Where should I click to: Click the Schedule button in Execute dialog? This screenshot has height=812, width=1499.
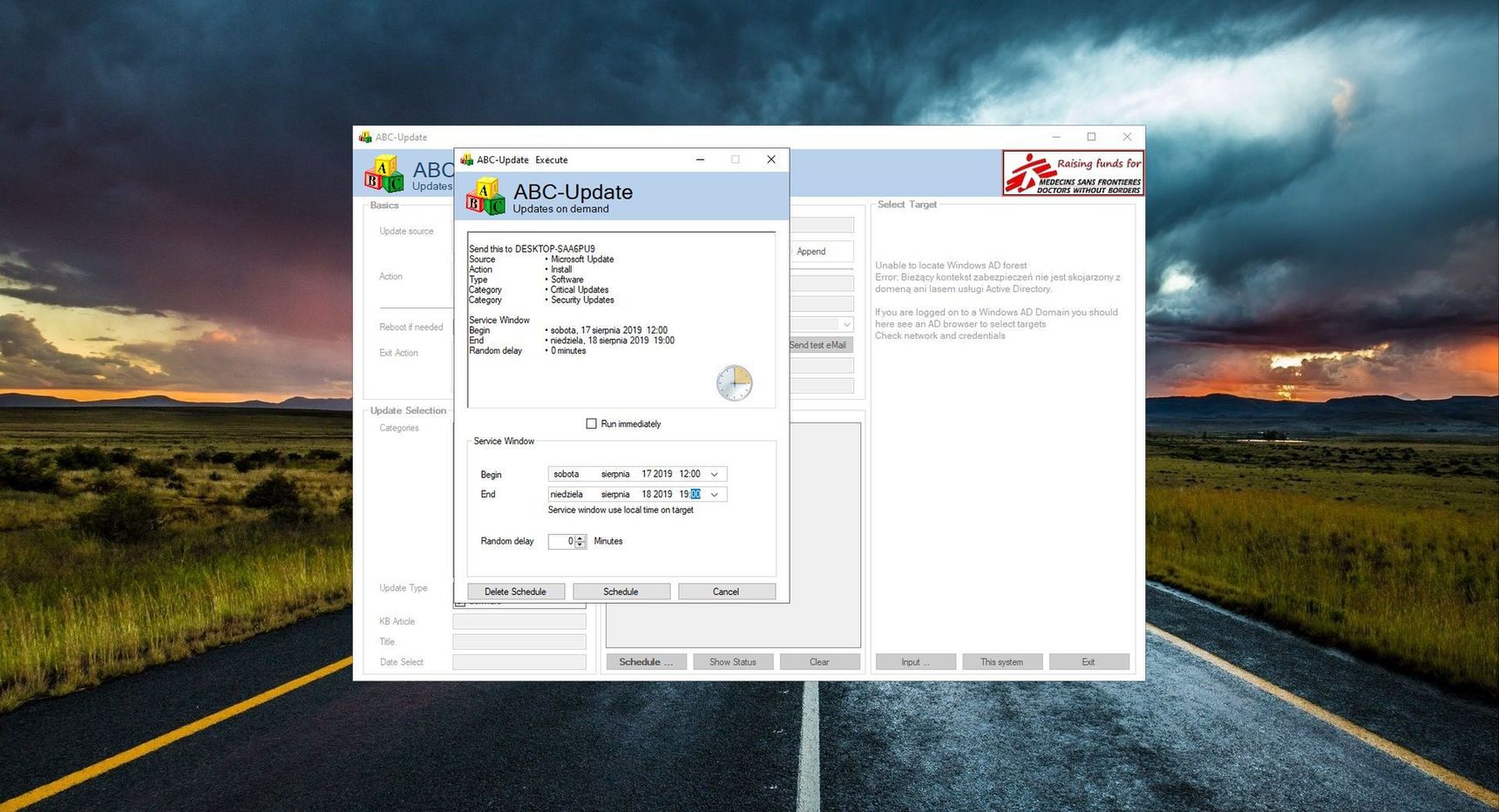click(621, 592)
